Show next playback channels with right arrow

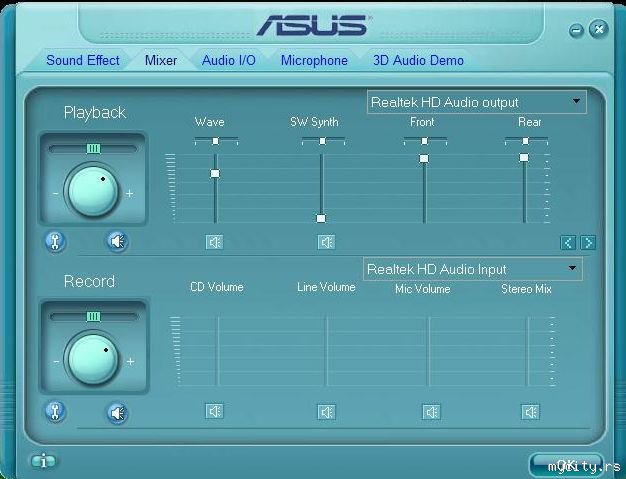[588, 242]
